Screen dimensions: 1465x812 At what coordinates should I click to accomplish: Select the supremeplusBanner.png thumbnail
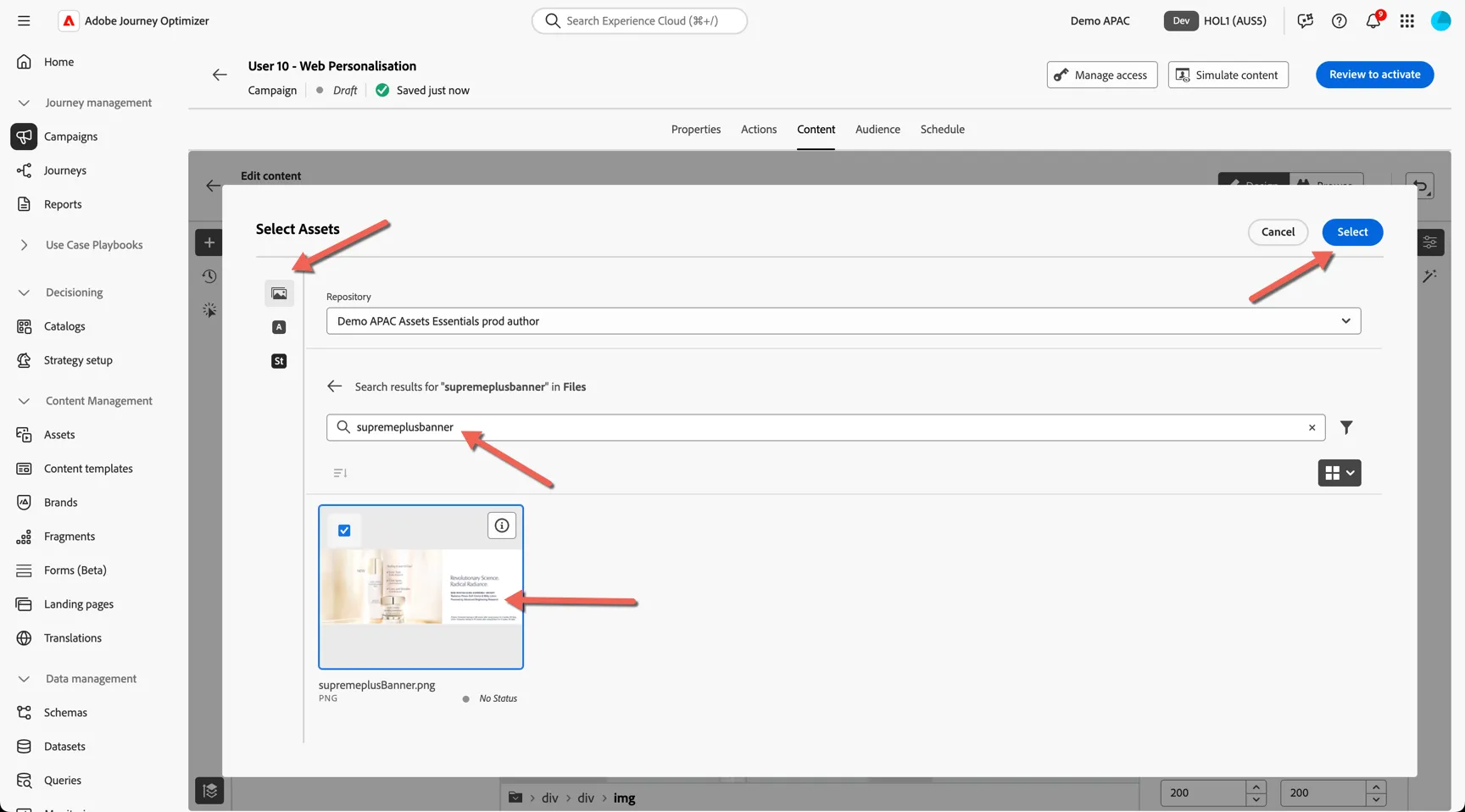tap(421, 587)
